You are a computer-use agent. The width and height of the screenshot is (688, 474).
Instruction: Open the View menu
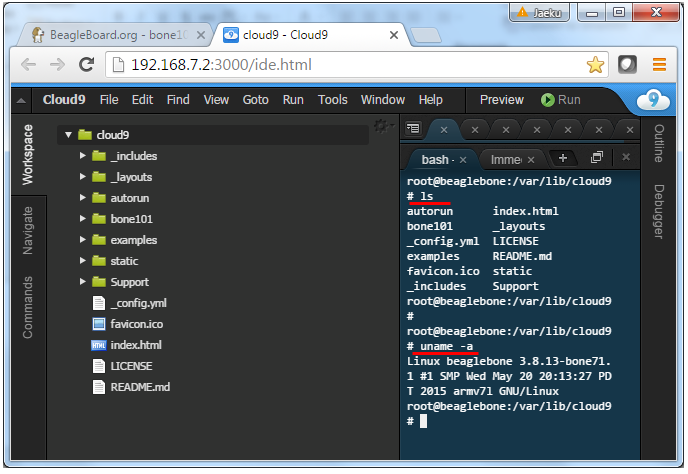tap(216, 100)
